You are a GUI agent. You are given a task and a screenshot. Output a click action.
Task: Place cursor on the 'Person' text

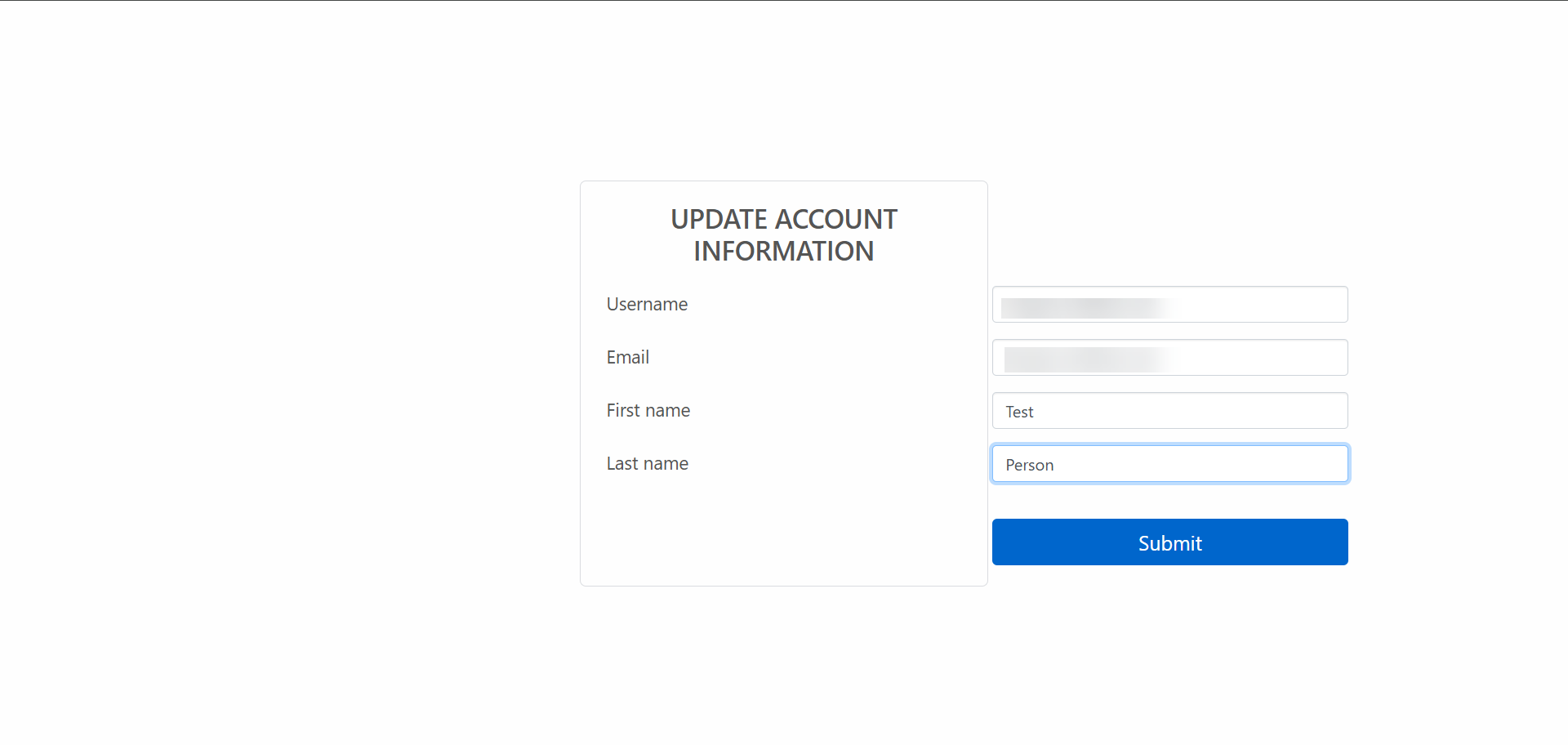point(1029,466)
